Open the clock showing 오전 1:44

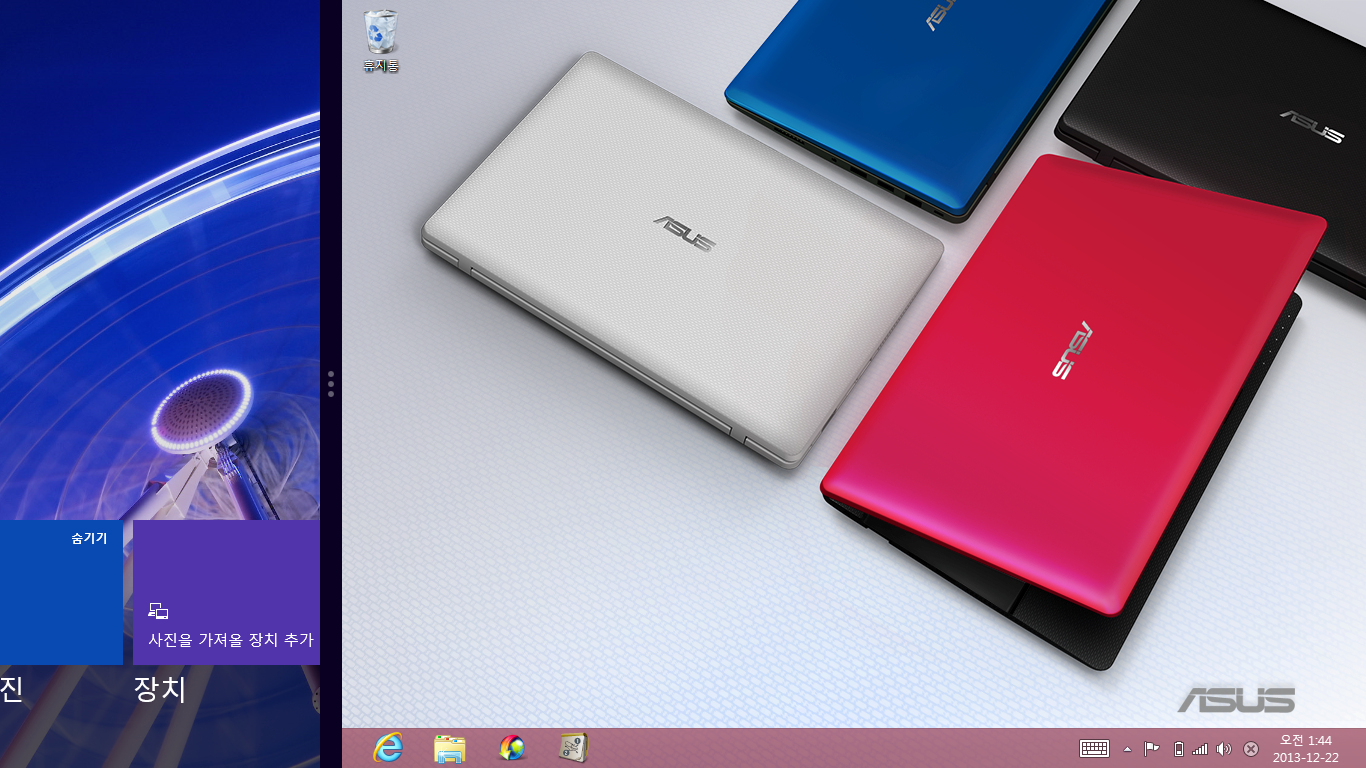click(1306, 748)
